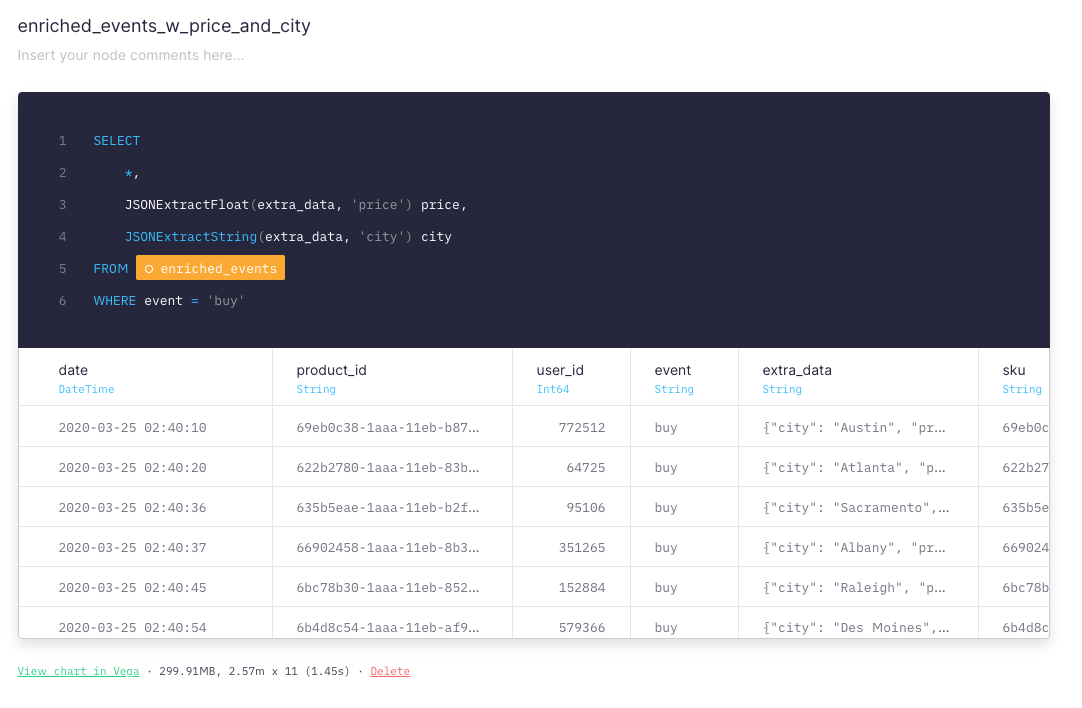Open the View chart in Vega link
1082x708 pixels.
click(x=78, y=671)
